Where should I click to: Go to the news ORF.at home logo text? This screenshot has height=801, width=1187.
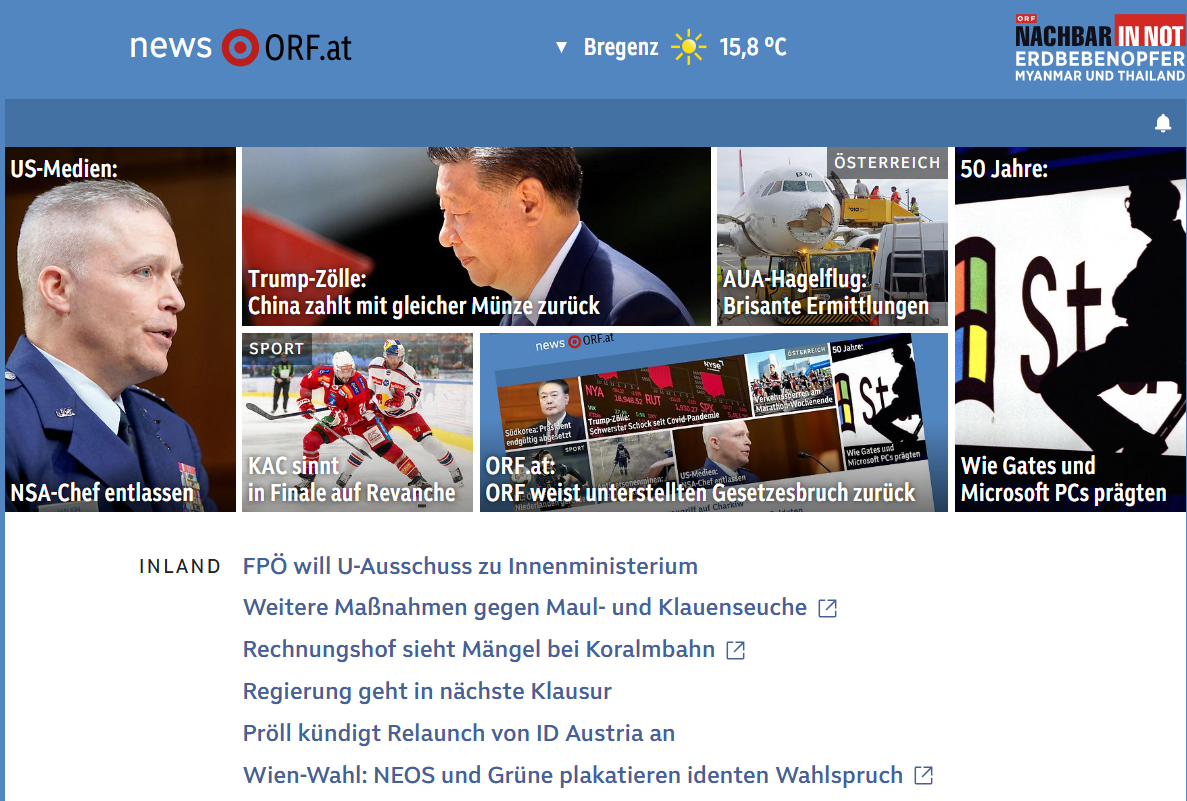click(x=240, y=47)
